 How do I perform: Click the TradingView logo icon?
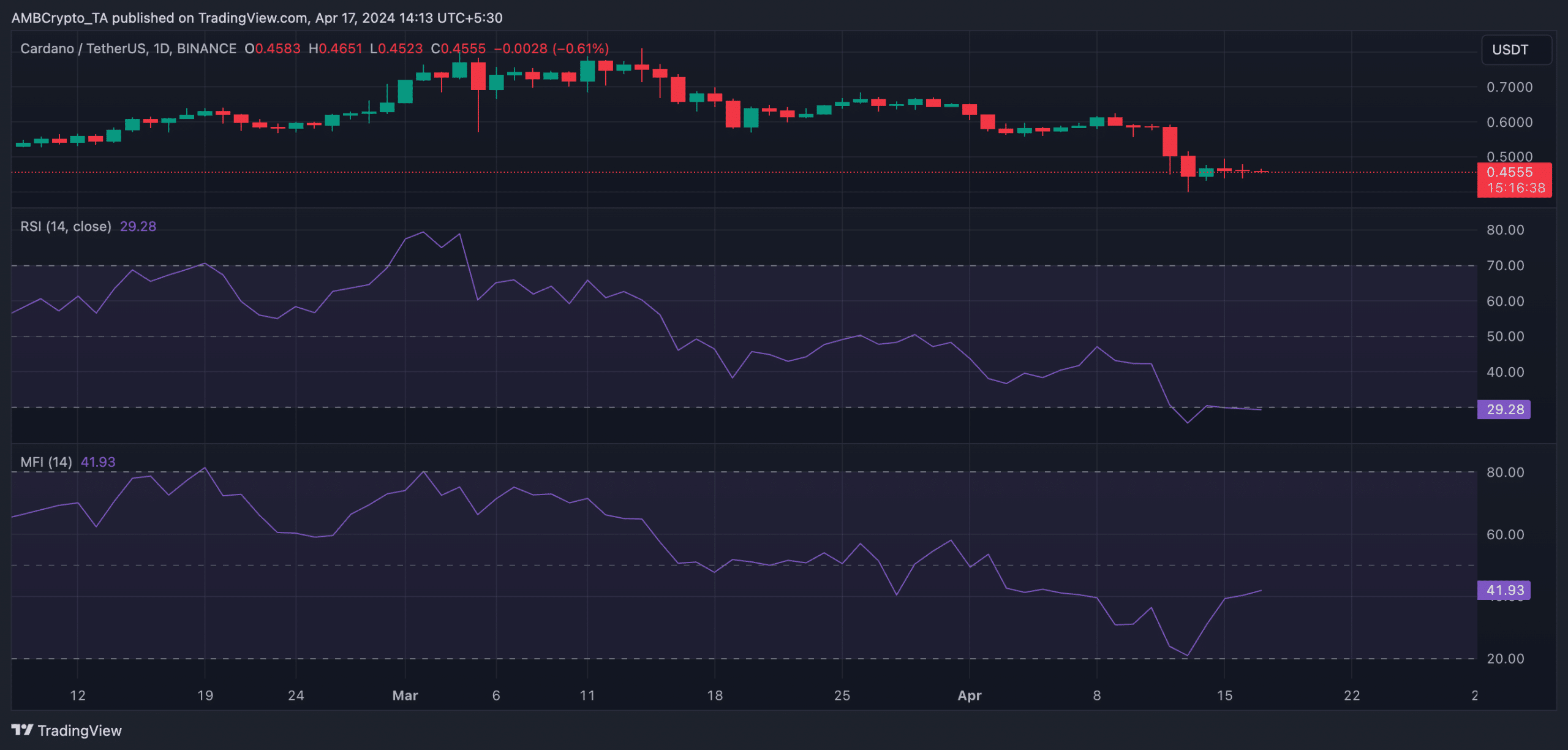(22, 730)
